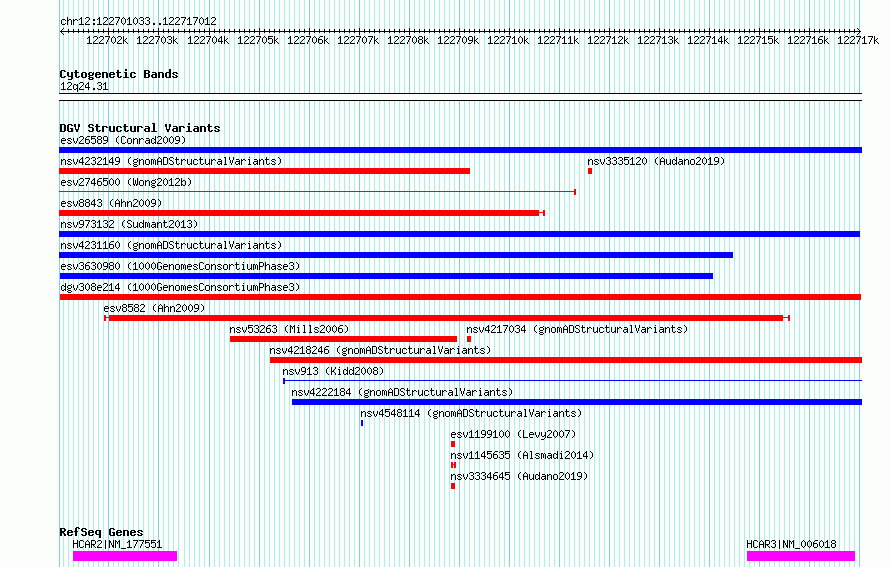Screen dimensions: 890x567
Task: Click ruler position 122714k
Action: [708, 40]
